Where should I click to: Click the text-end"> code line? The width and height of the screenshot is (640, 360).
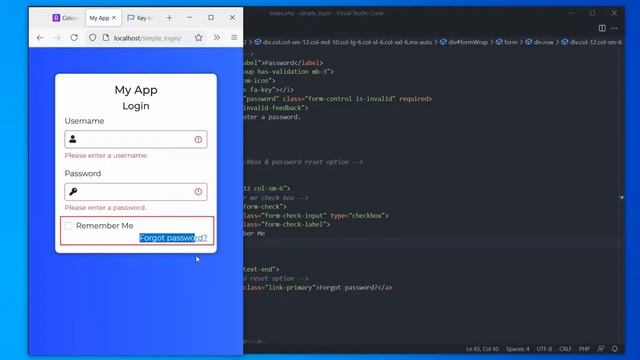click(x=261, y=269)
